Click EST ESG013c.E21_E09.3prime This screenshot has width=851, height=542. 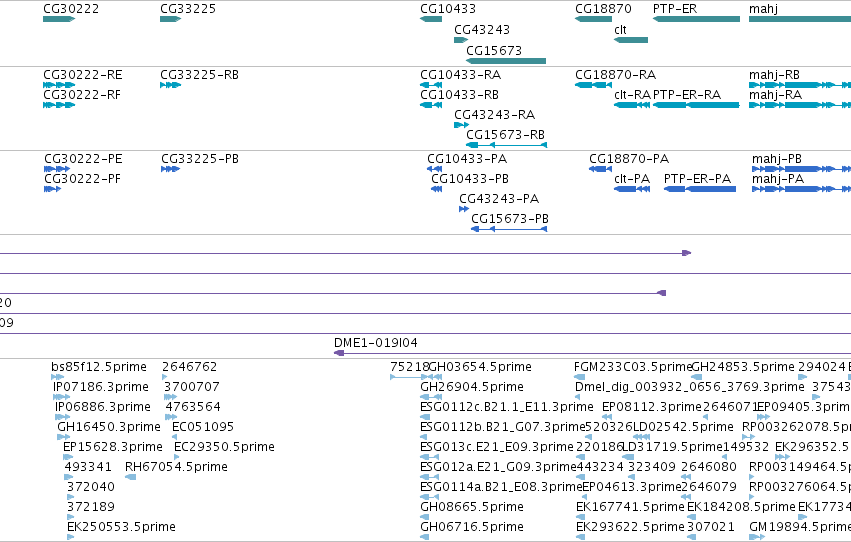coord(430,457)
